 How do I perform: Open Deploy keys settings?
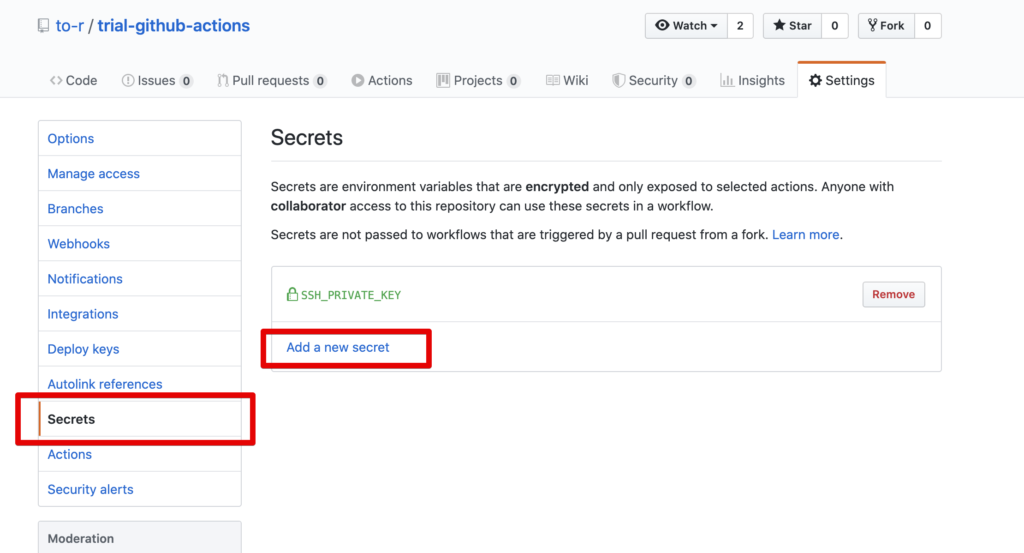[140, 349]
